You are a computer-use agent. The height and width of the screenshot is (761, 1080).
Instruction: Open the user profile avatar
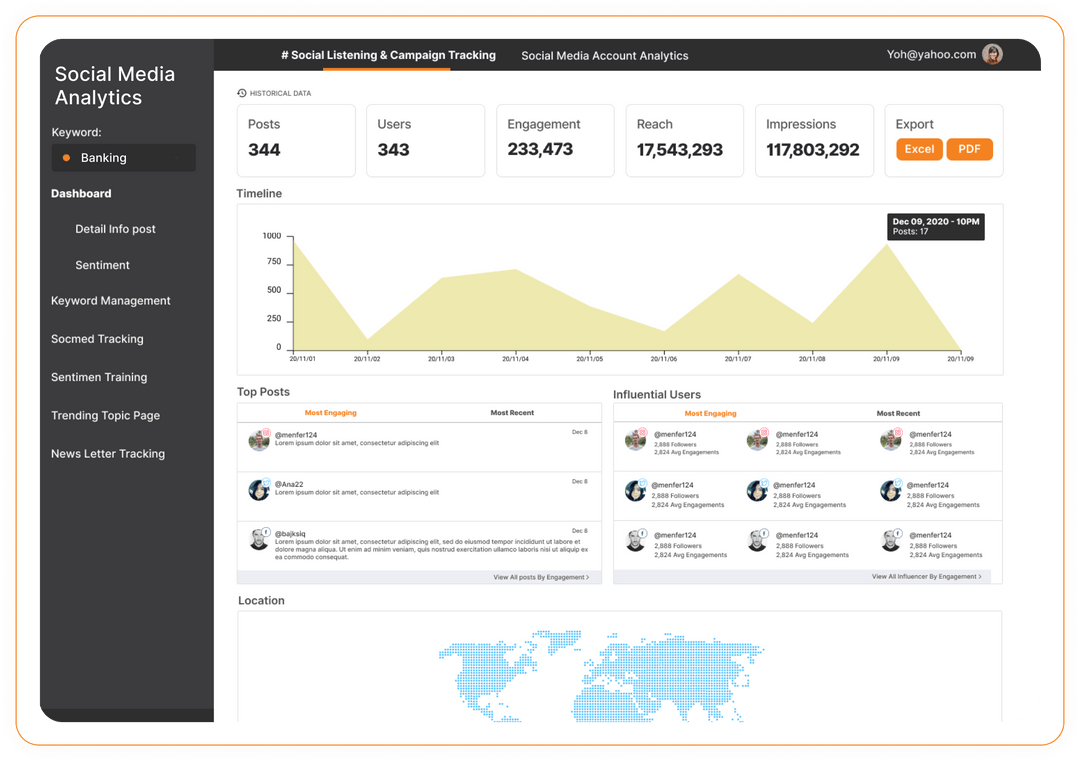(992, 54)
